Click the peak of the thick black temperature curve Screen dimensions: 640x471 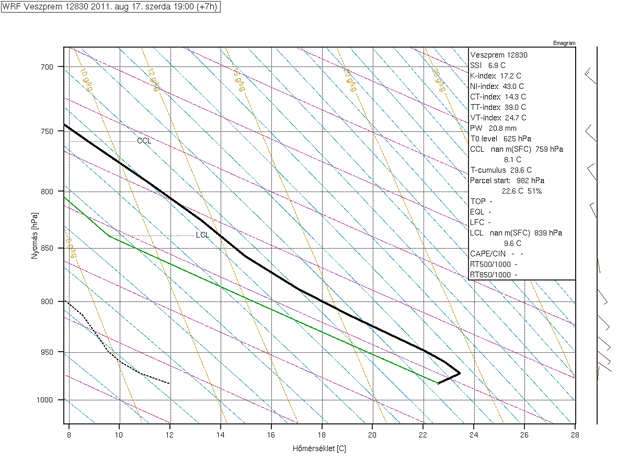click(459, 373)
